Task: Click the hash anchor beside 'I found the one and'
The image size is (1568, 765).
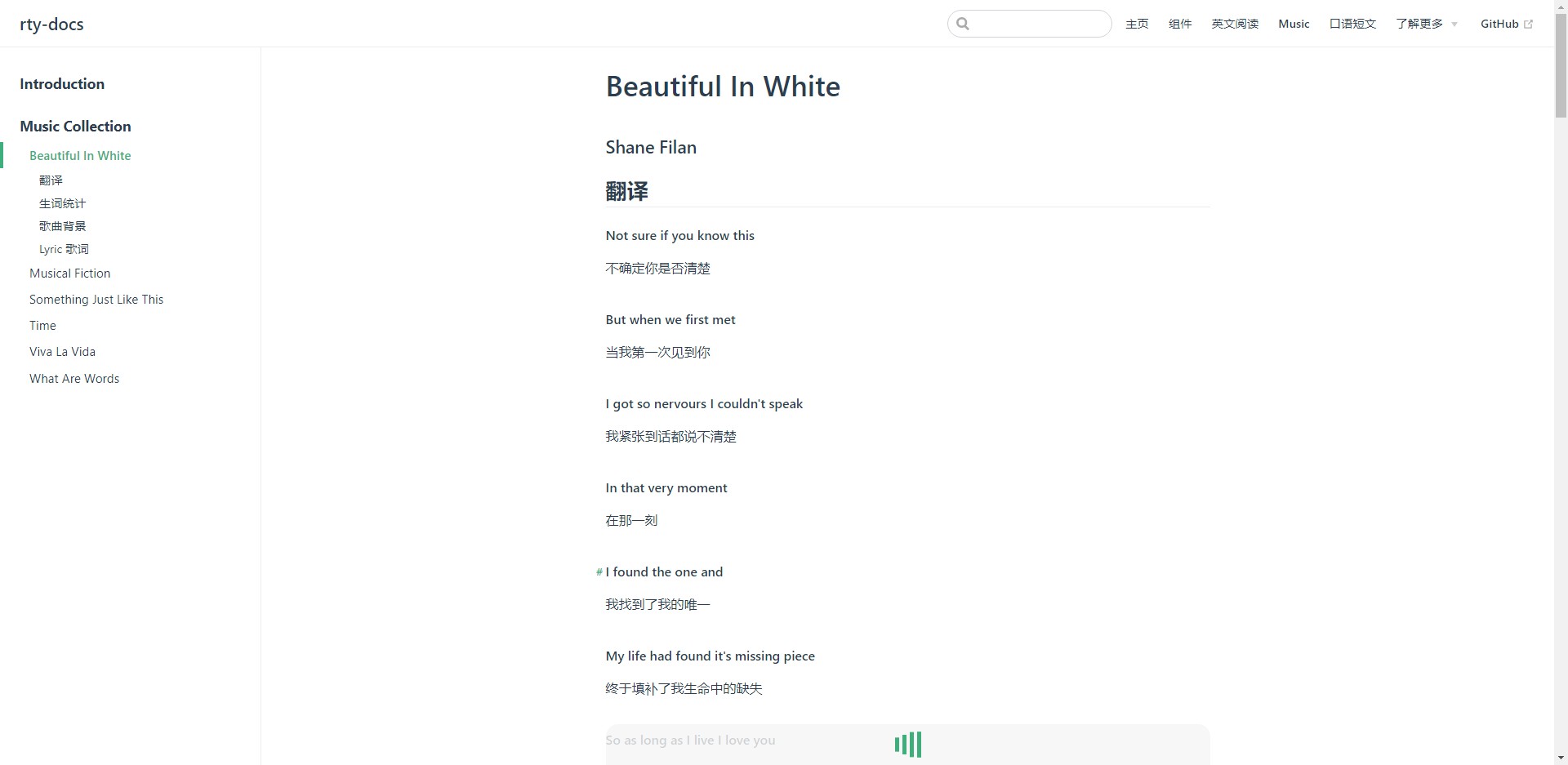Action: click(x=599, y=572)
